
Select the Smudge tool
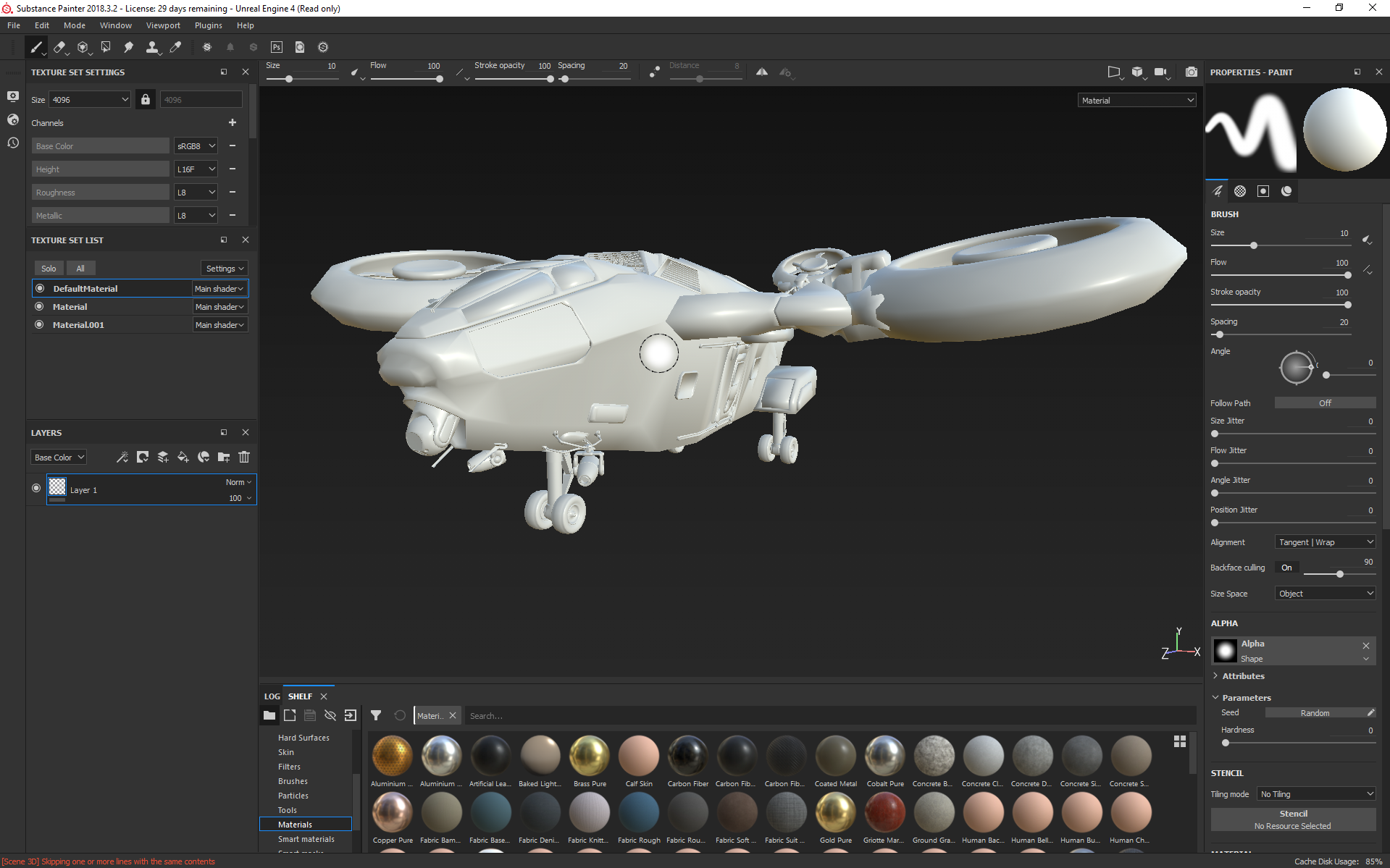(129, 47)
